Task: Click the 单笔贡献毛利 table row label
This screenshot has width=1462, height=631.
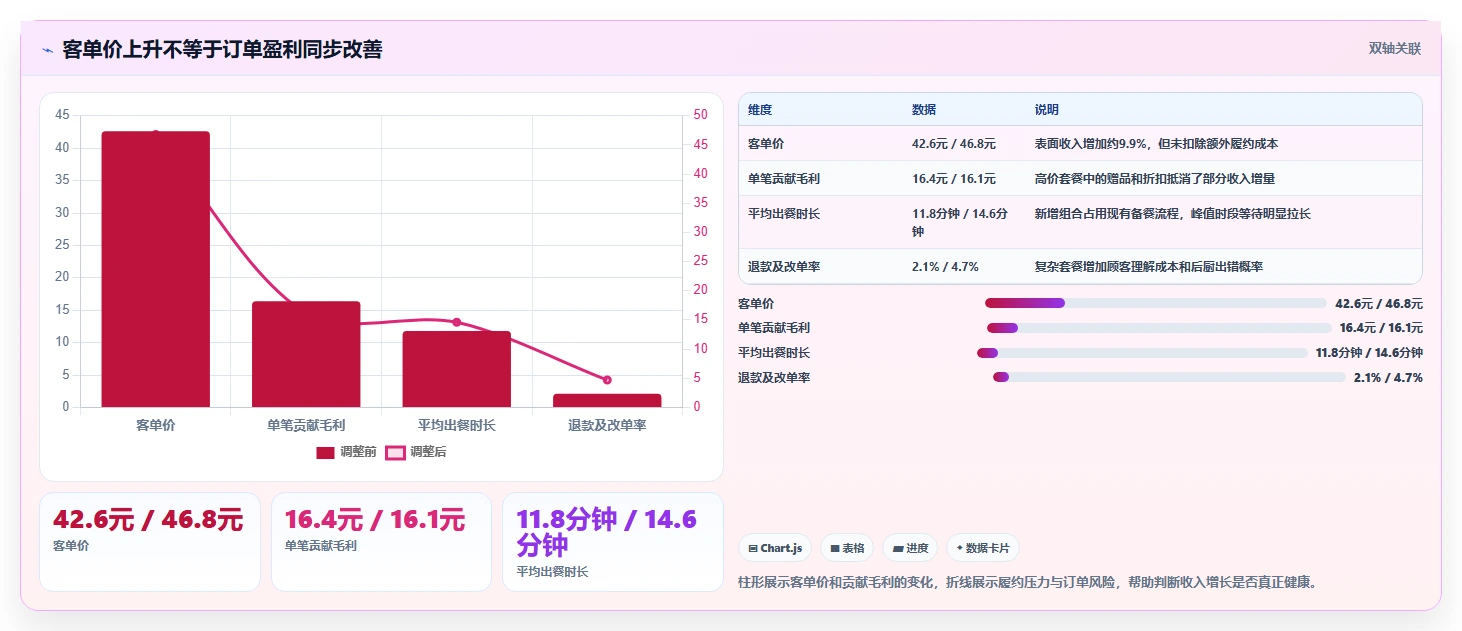Action: coord(784,179)
